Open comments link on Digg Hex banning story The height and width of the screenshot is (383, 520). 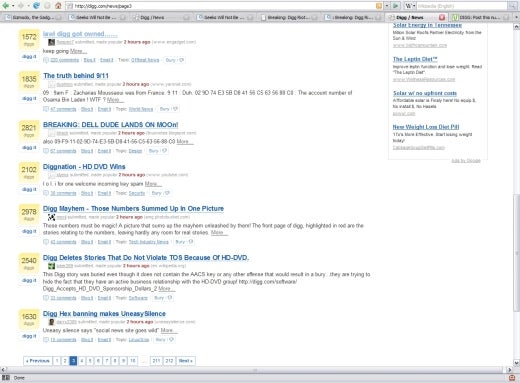64,340
